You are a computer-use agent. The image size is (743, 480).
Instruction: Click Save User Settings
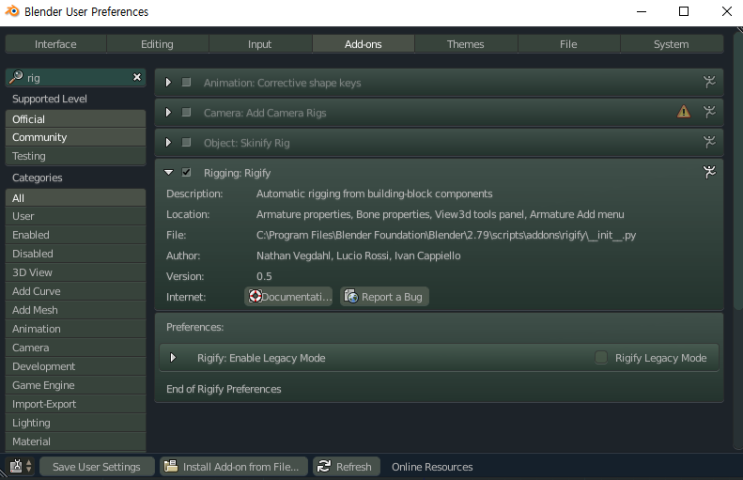97,467
